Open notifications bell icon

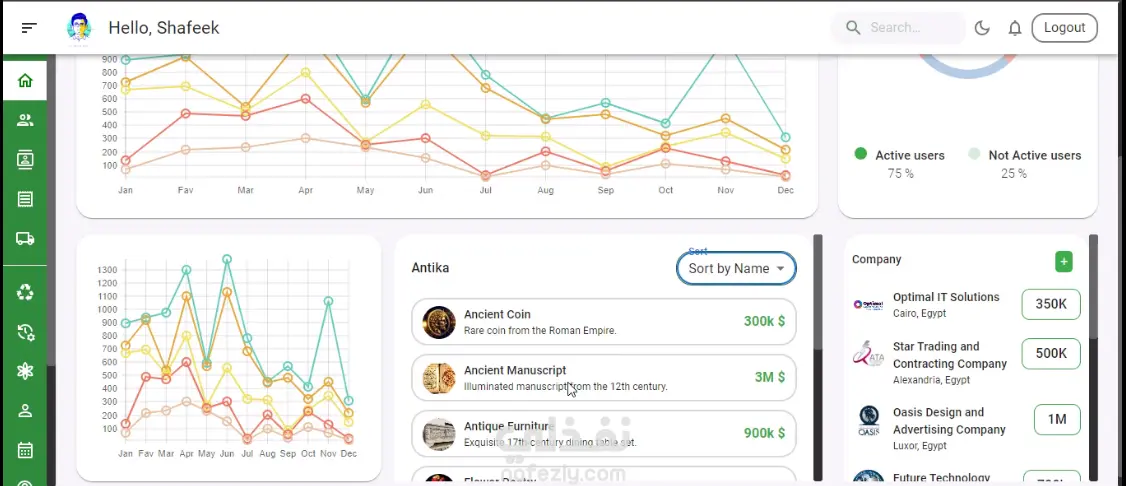click(1015, 28)
